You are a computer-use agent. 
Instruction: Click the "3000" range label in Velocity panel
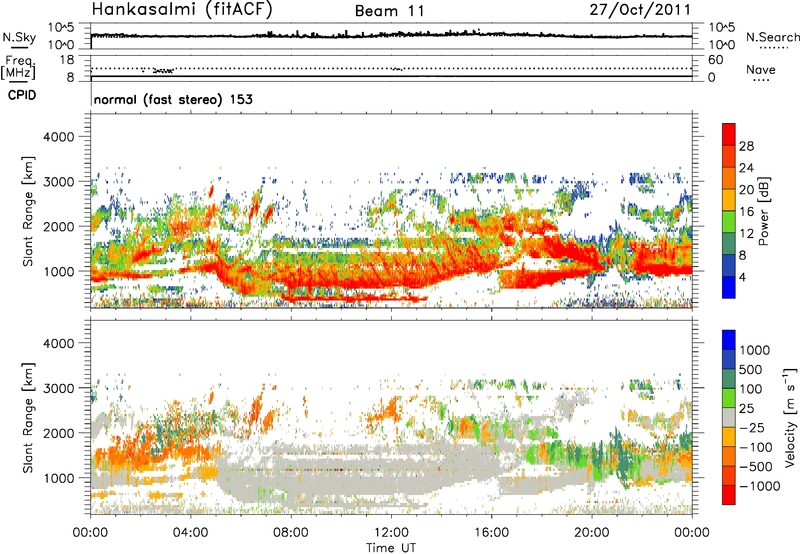tap(58, 388)
